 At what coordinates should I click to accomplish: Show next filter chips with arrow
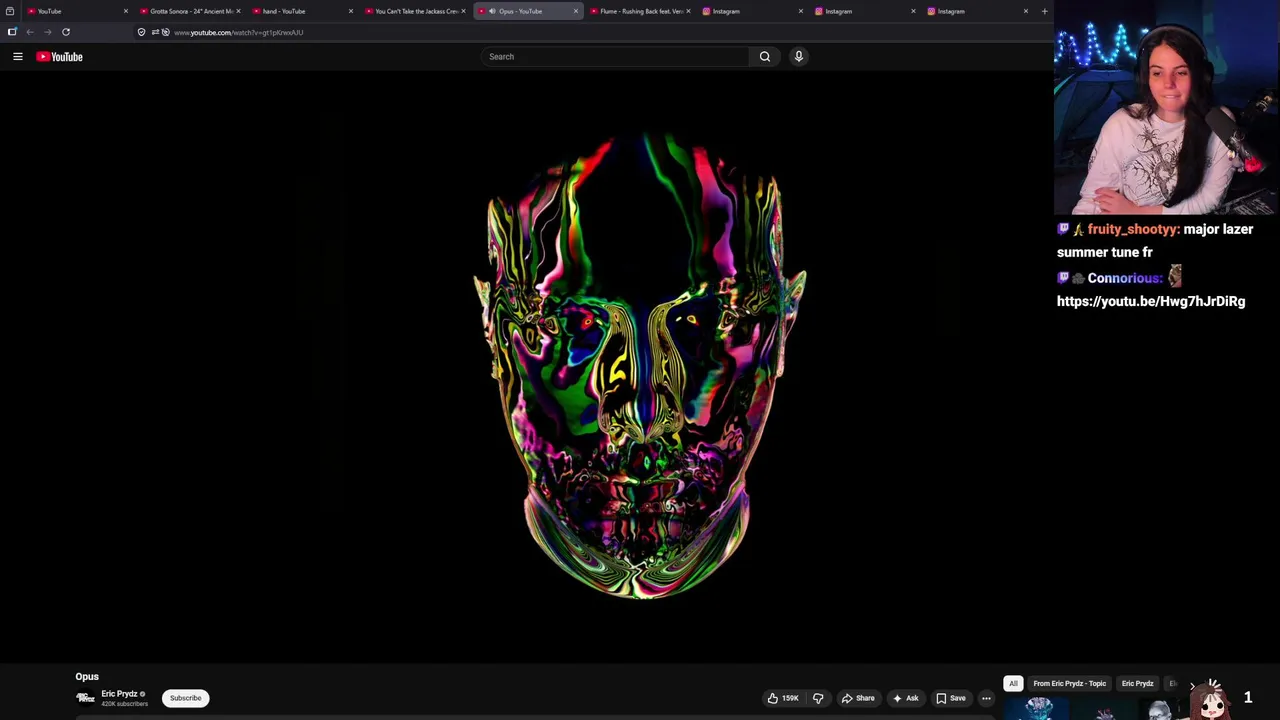click(x=1192, y=684)
